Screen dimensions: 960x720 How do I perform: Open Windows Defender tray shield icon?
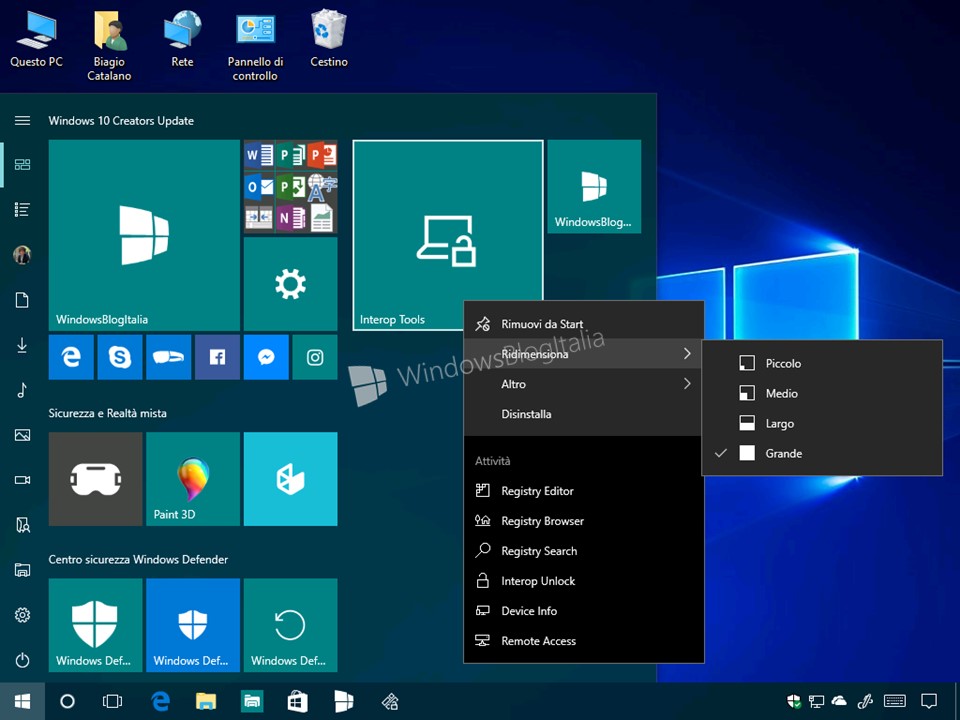tap(793, 701)
